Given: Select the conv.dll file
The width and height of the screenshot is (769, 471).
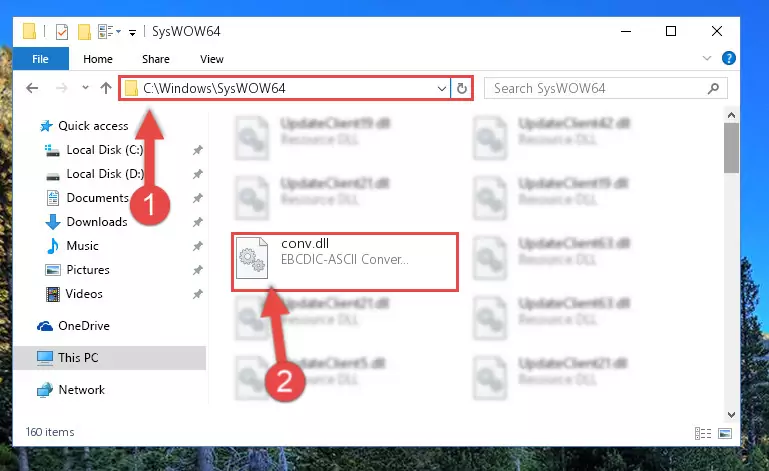Looking at the screenshot, I should coord(345,262).
